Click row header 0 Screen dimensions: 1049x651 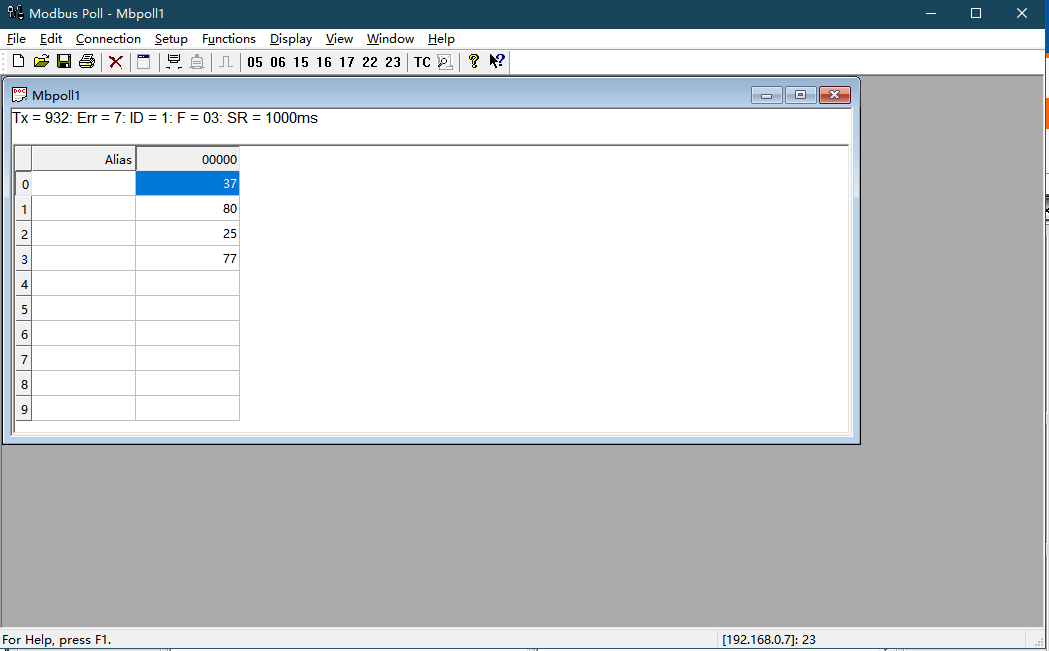click(x=23, y=184)
